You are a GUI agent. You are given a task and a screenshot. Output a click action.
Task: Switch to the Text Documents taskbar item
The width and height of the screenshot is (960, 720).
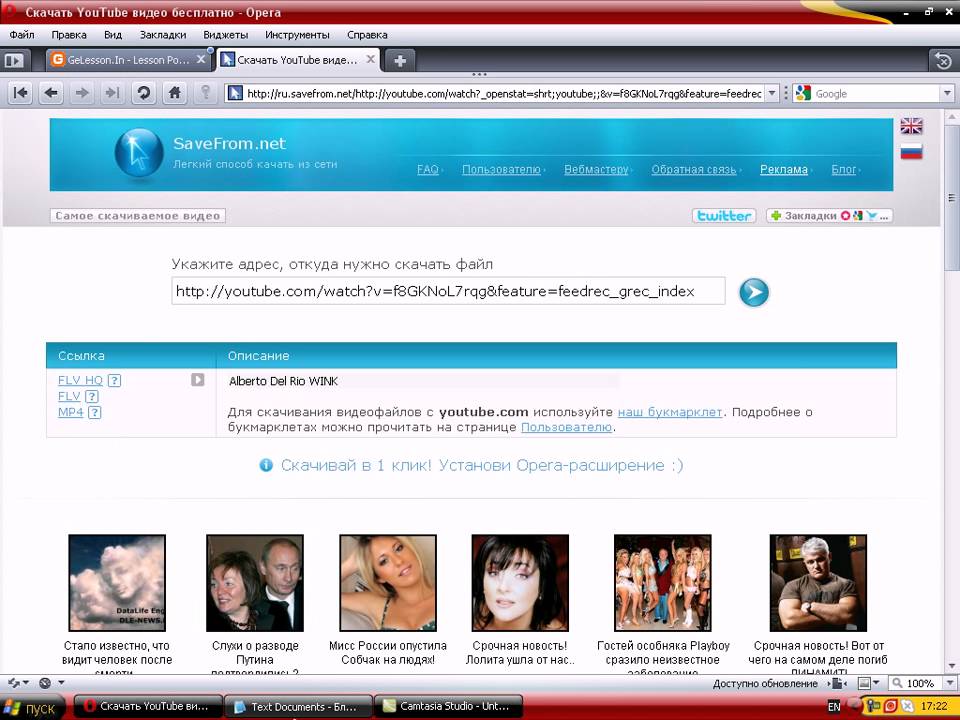[x=299, y=707]
